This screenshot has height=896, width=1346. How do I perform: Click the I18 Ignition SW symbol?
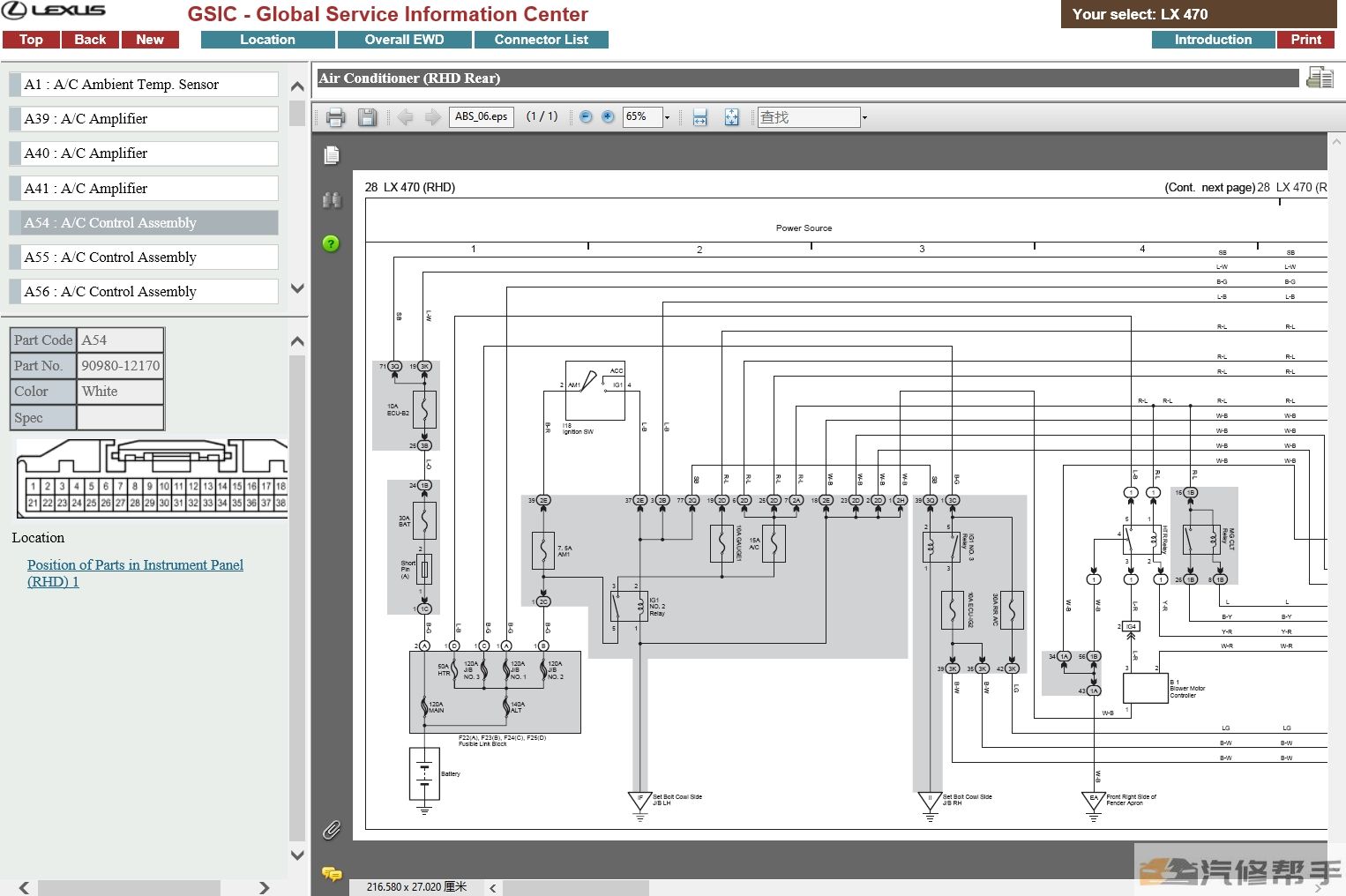tap(595, 389)
